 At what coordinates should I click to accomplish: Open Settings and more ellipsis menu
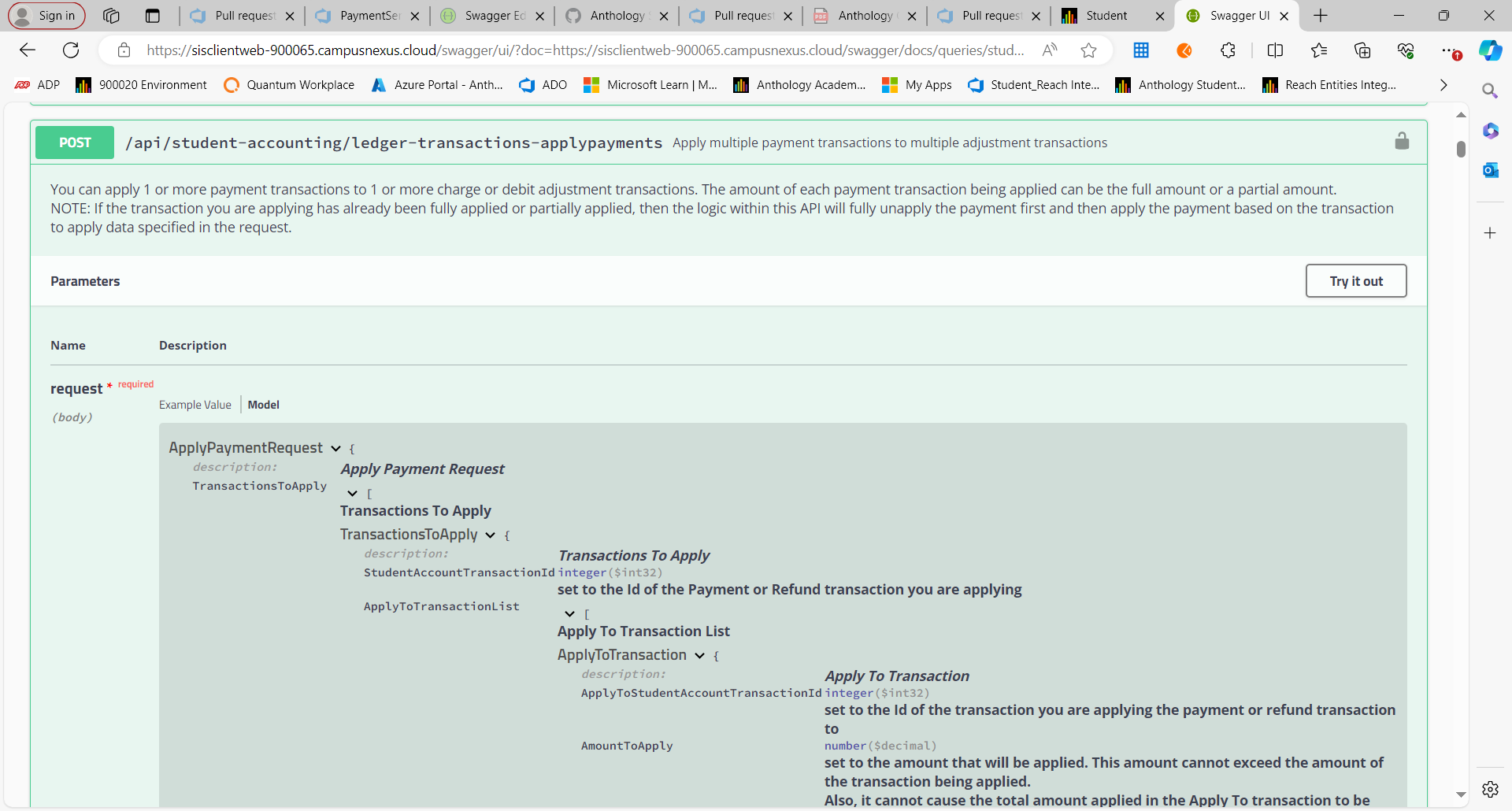tap(1450, 50)
